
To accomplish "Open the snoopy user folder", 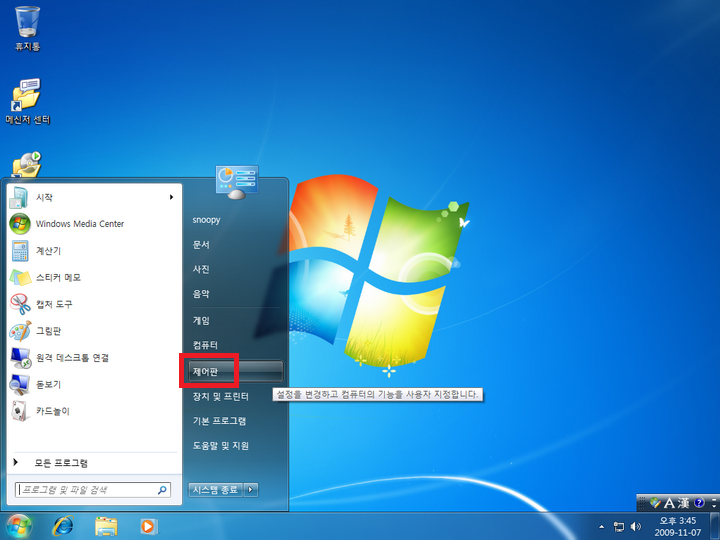I will point(206,220).
